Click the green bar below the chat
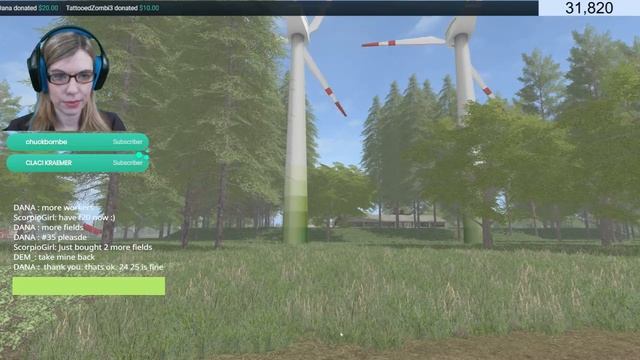Image resolution: width=640 pixels, height=360 pixels. point(89,286)
